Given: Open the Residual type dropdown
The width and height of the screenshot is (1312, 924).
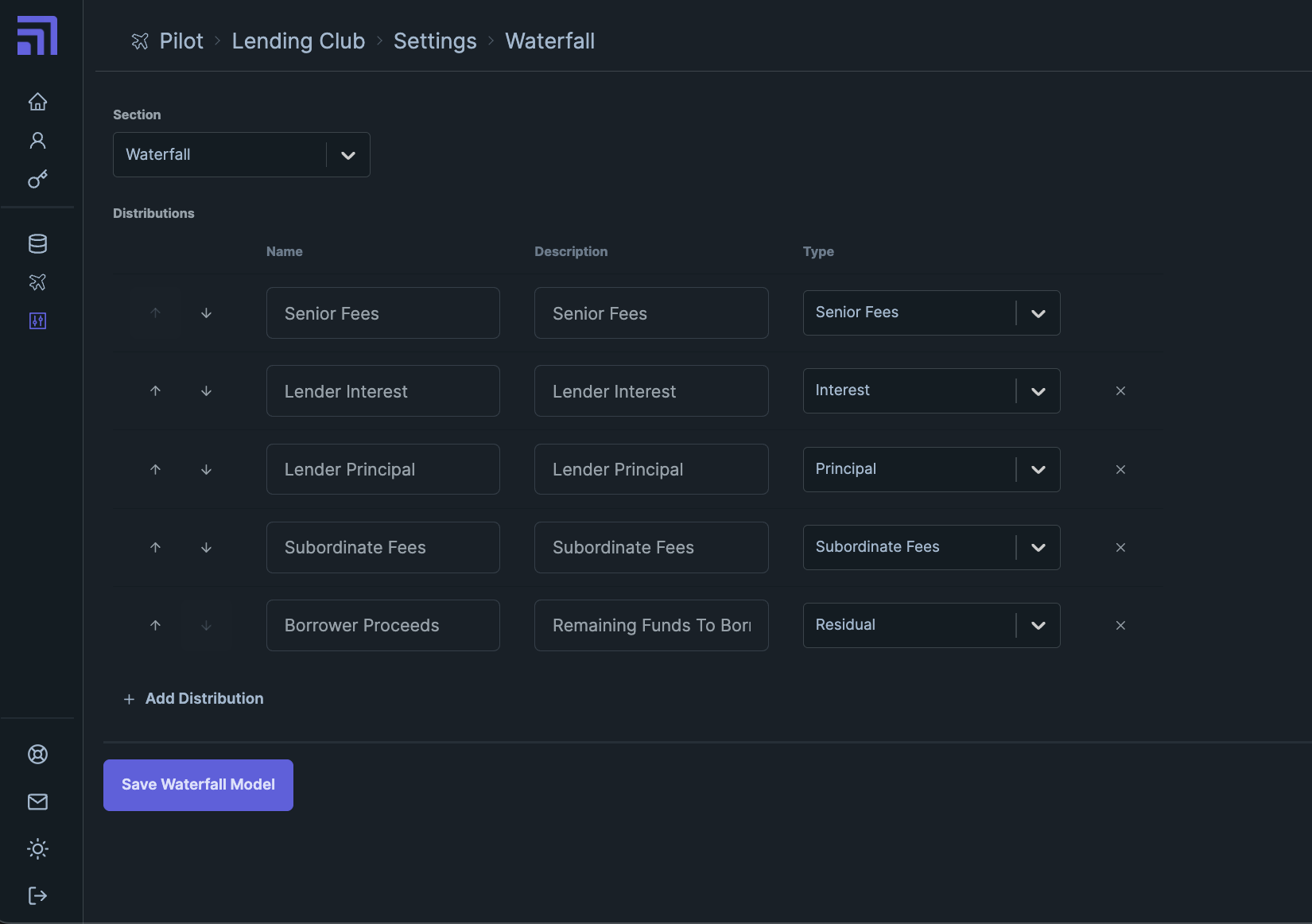Looking at the screenshot, I should pyautogui.click(x=1038, y=625).
